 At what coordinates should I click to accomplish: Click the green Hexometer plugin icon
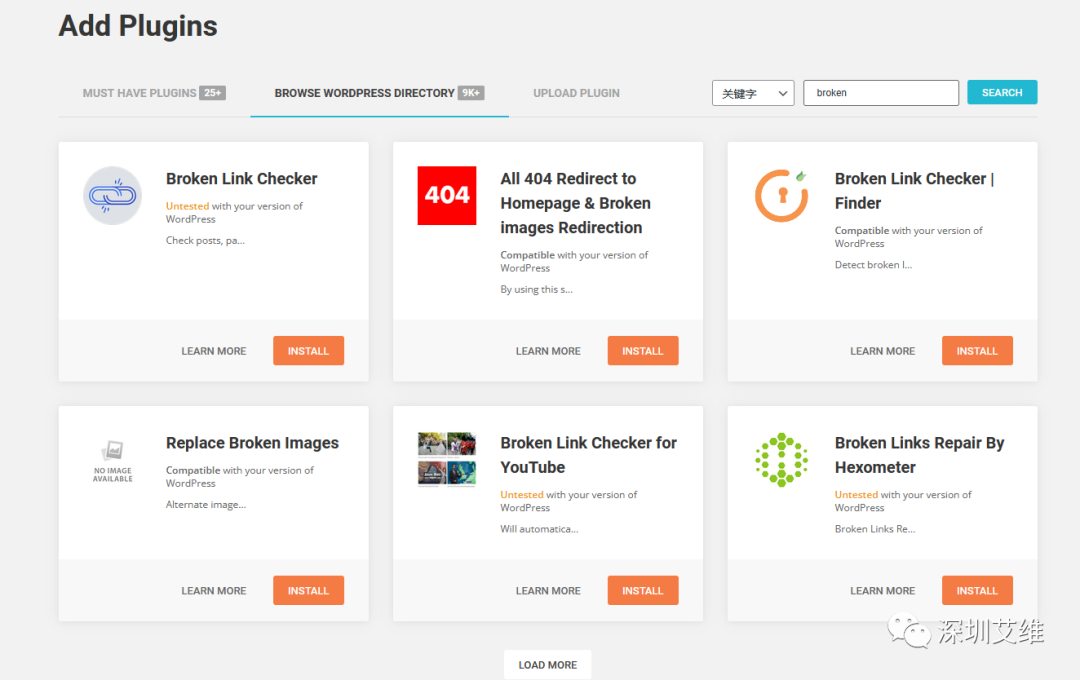pyautogui.click(x=782, y=460)
